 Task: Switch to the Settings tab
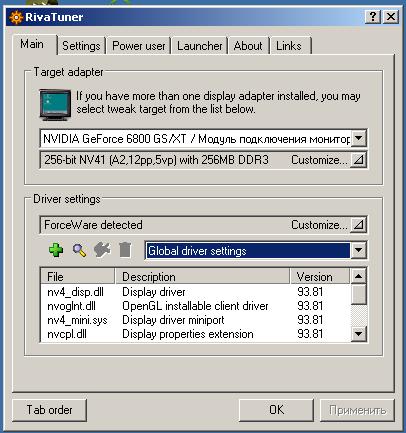(x=81, y=46)
